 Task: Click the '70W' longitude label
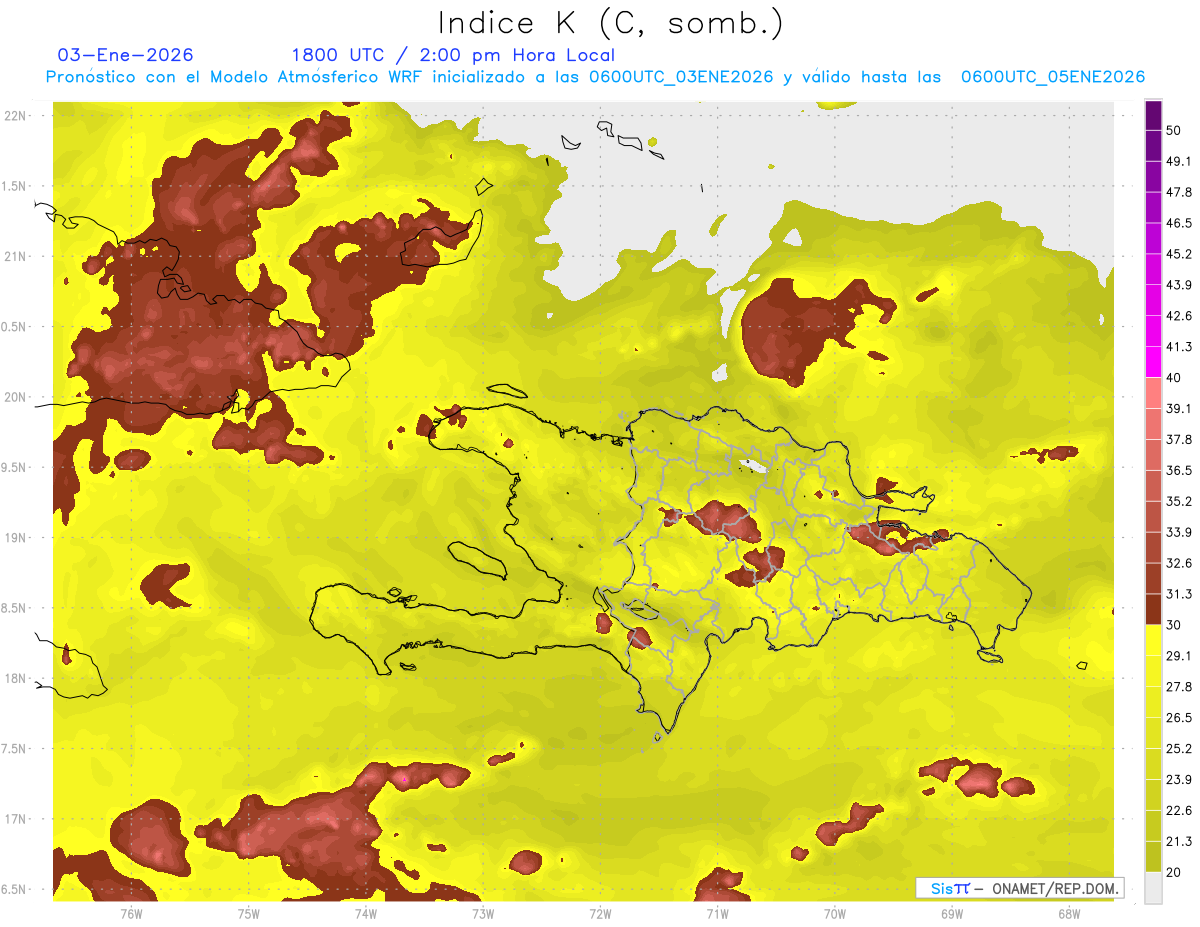[835, 914]
